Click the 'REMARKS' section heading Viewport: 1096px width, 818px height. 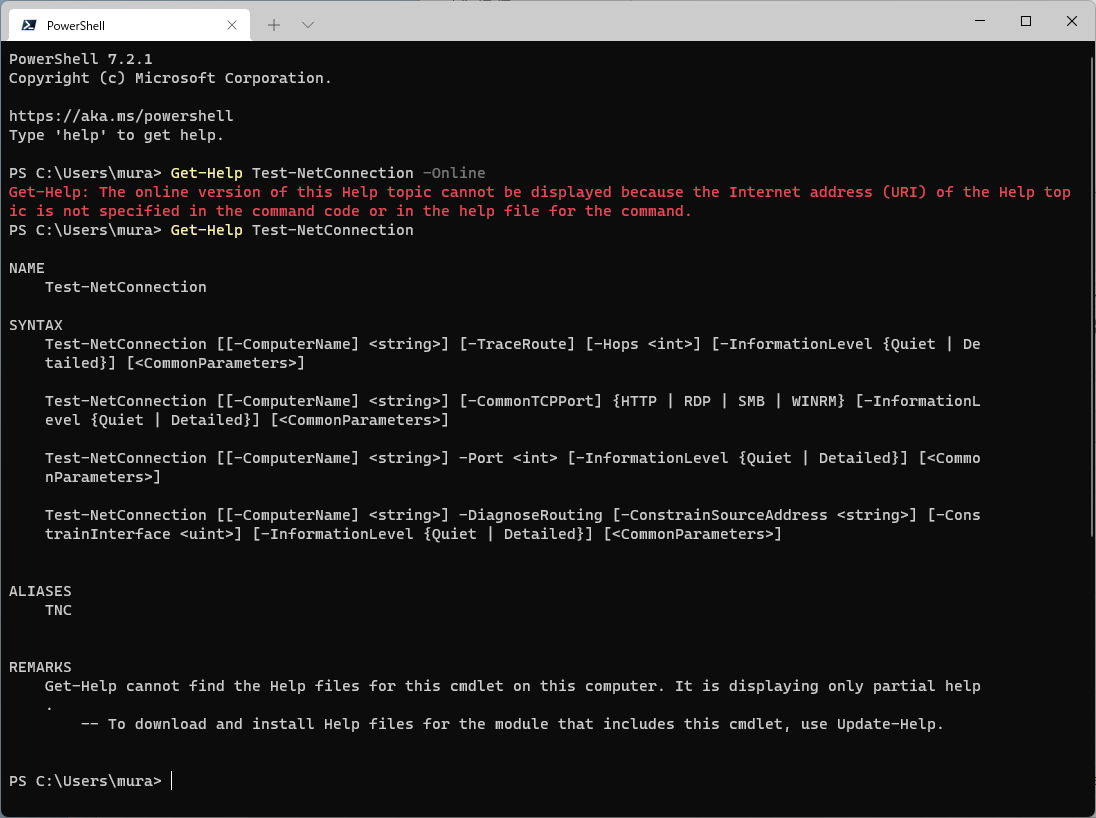[x=40, y=668]
